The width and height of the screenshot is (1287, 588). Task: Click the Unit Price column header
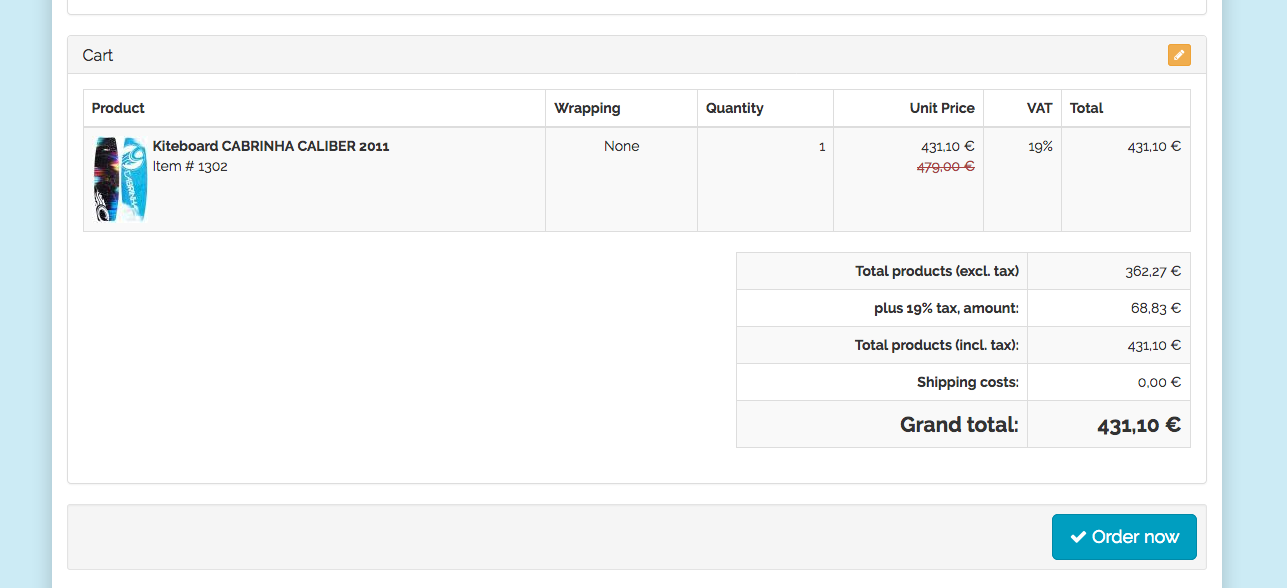click(x=941, y=108)
